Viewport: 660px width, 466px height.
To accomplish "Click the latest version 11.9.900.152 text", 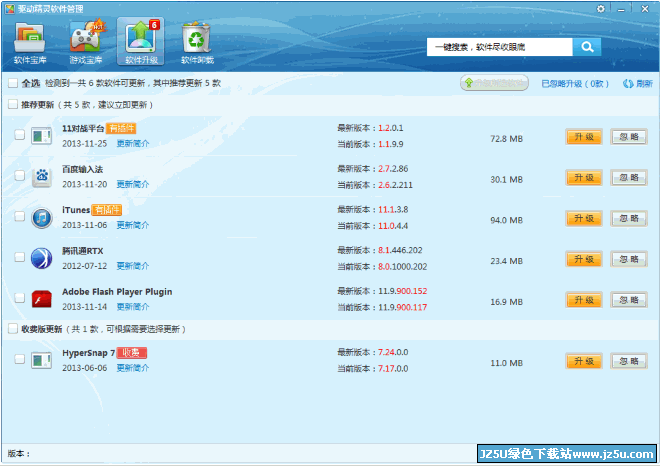I will pyautogui.click(x=402, y=291).
